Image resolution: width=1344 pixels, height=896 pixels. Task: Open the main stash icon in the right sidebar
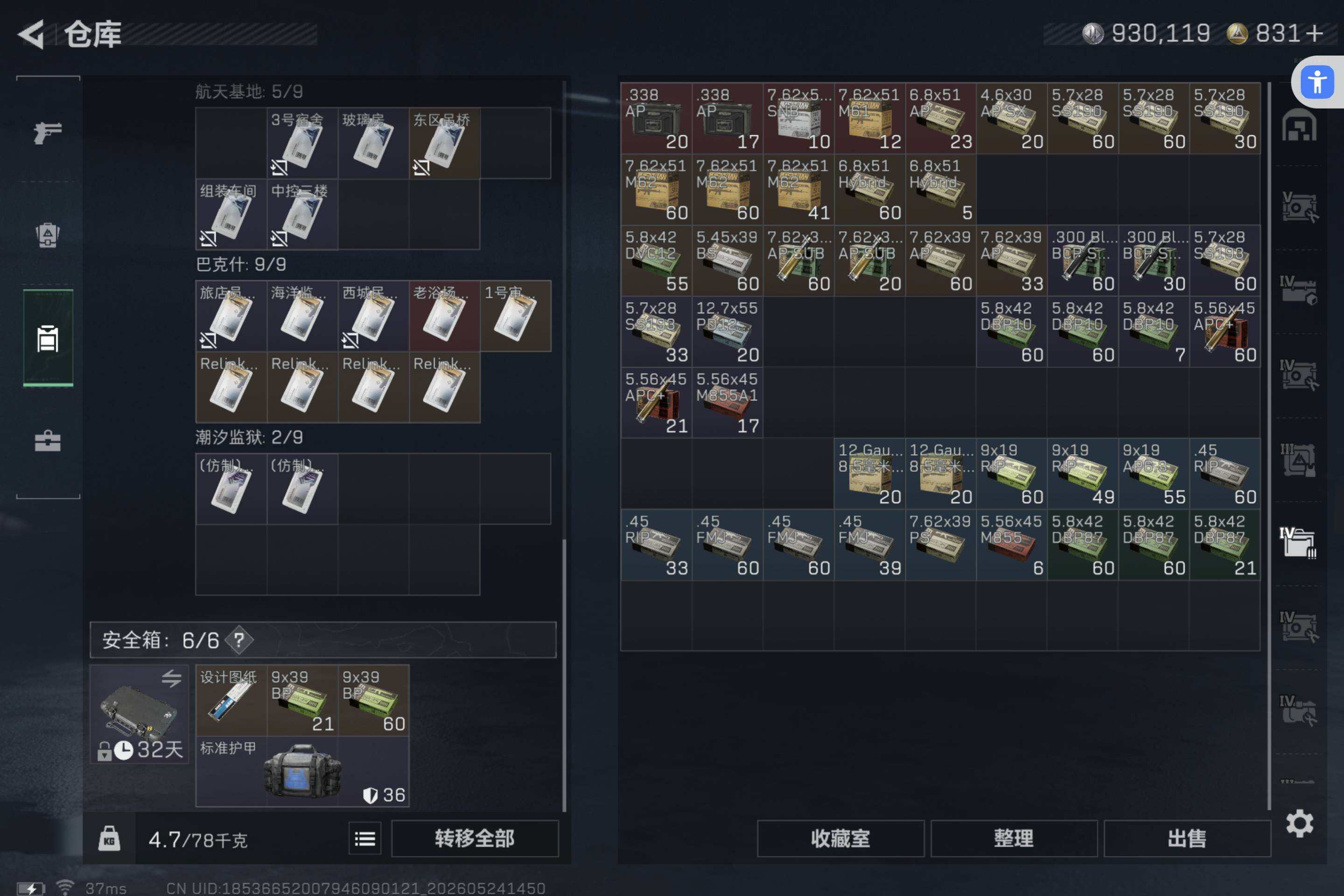coord(1299,125)
